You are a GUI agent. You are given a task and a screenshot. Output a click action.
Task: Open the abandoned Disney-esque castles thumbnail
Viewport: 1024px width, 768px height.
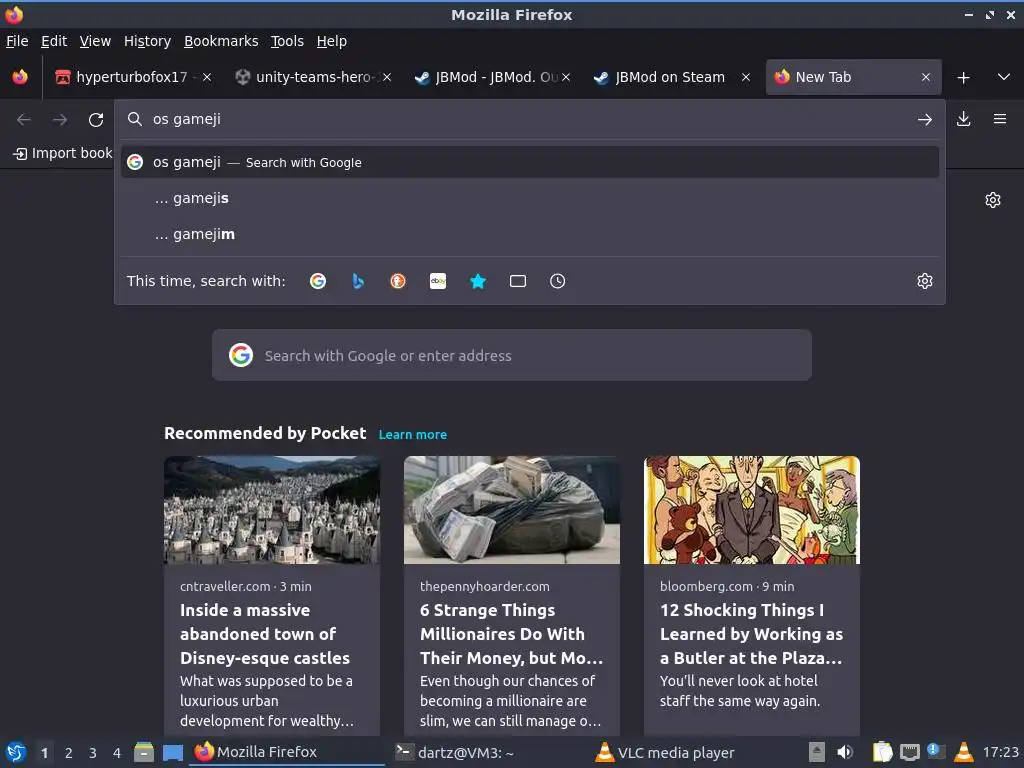[272, 509]
